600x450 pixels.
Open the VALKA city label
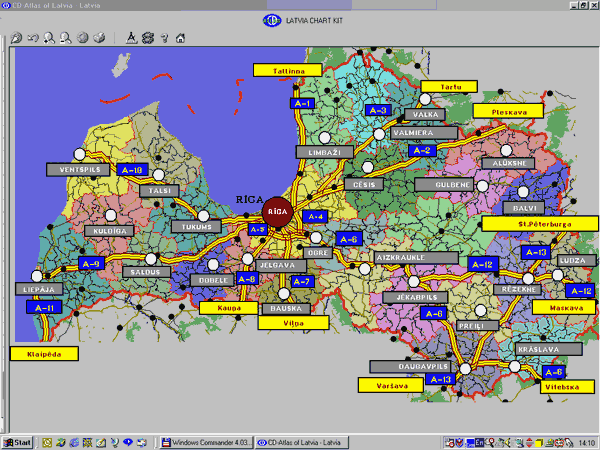[x=425, y=114]
